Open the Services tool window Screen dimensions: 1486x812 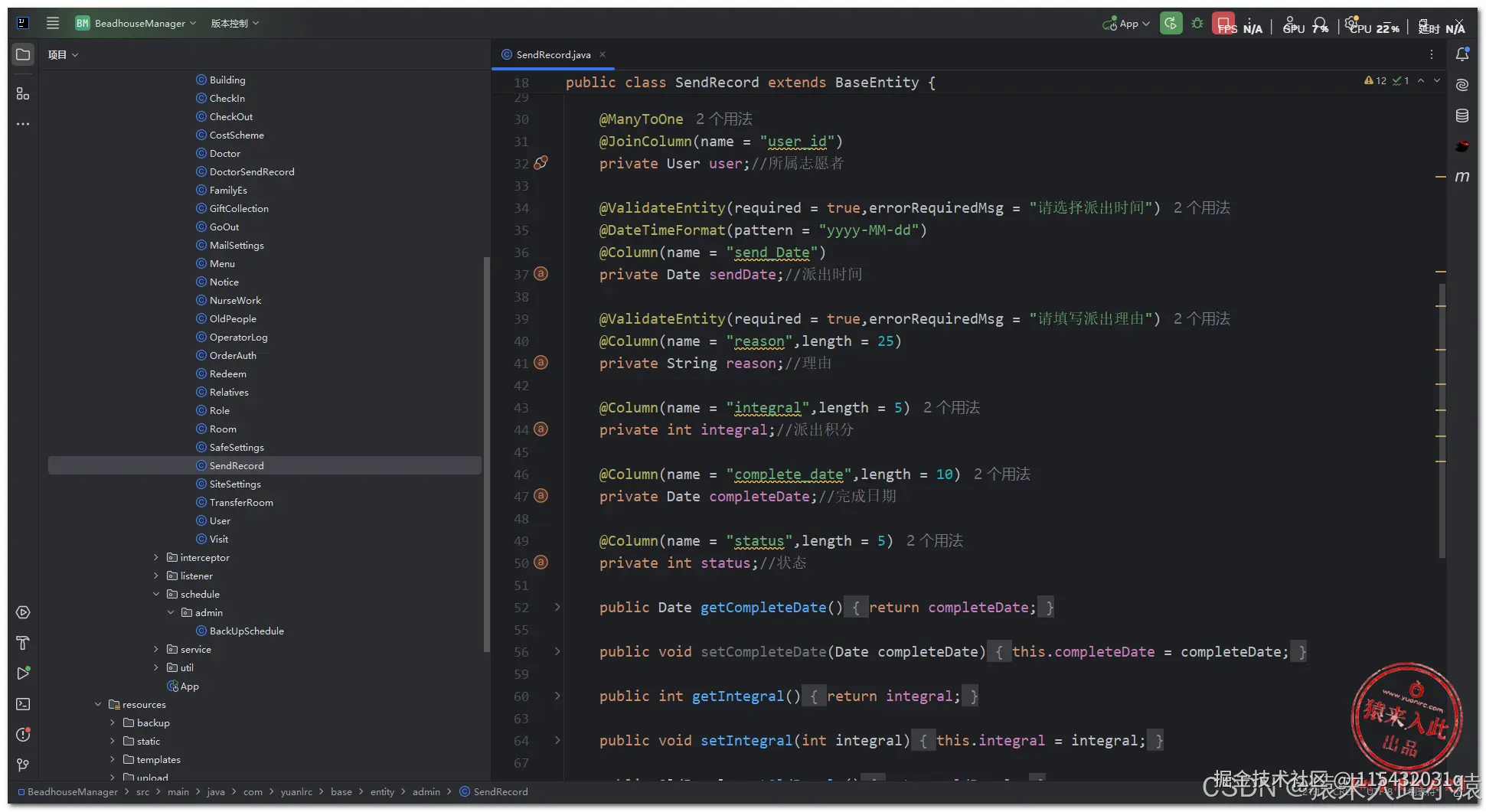23,612
